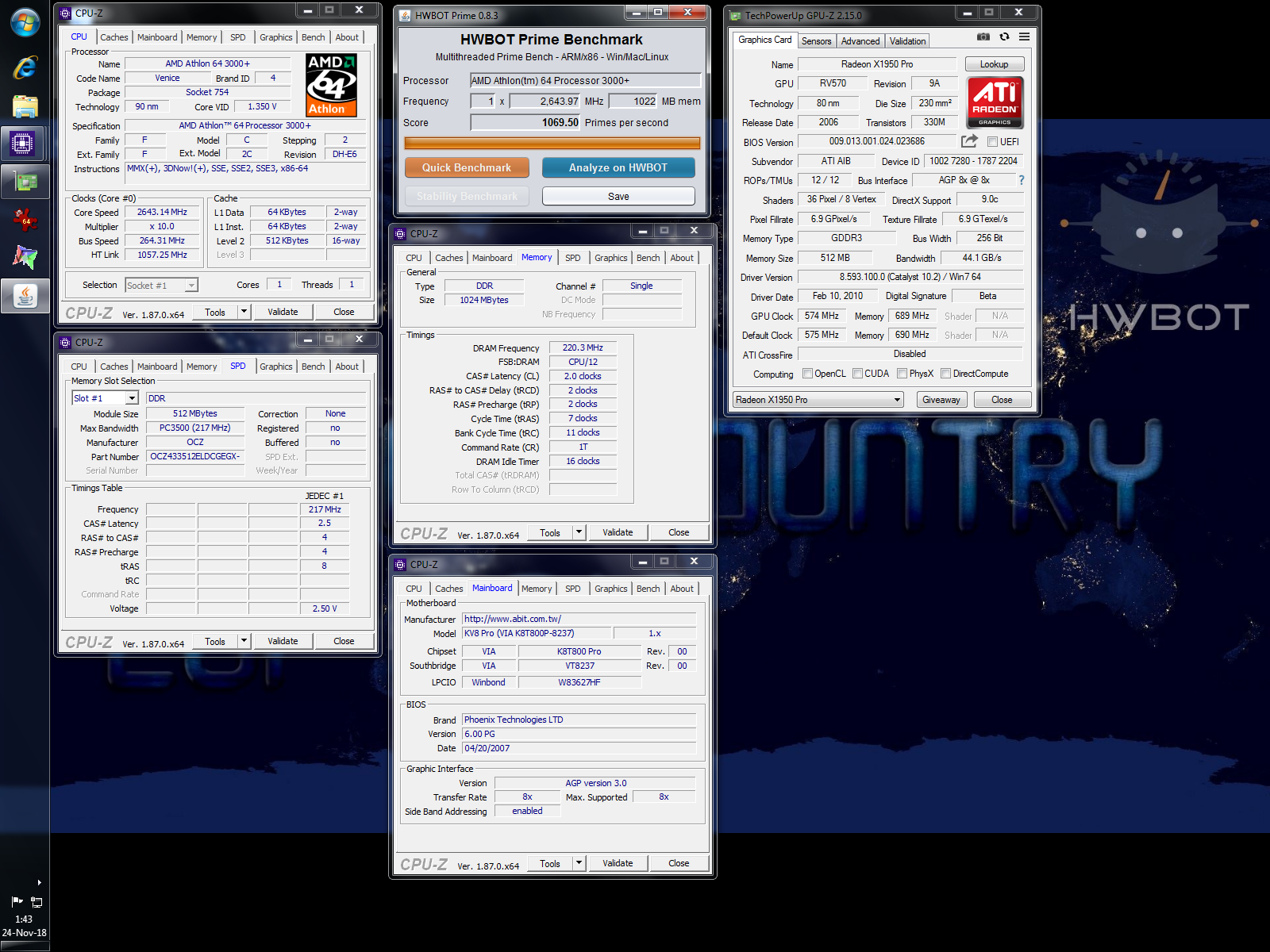Click the network tray icon
This screenshot has width=1270, height=952.
click(x=37, y=902)
